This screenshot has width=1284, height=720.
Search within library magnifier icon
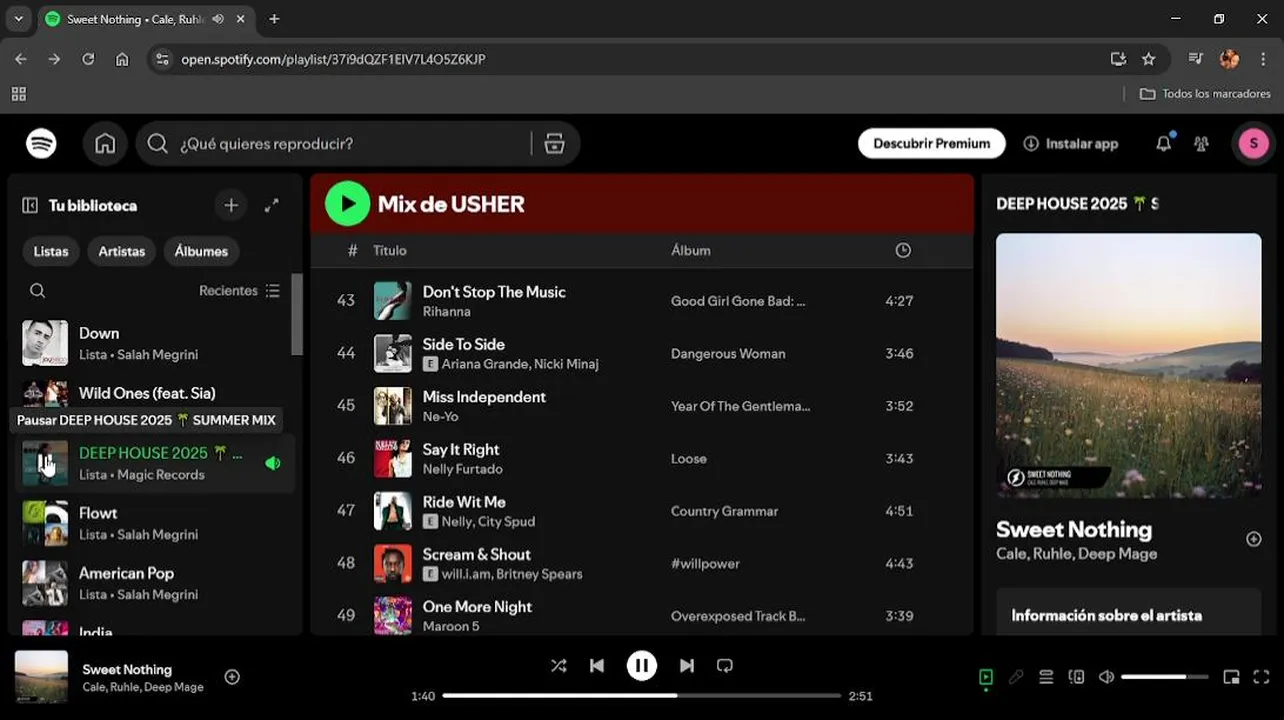pyautogui.click(x=37, y=290)
